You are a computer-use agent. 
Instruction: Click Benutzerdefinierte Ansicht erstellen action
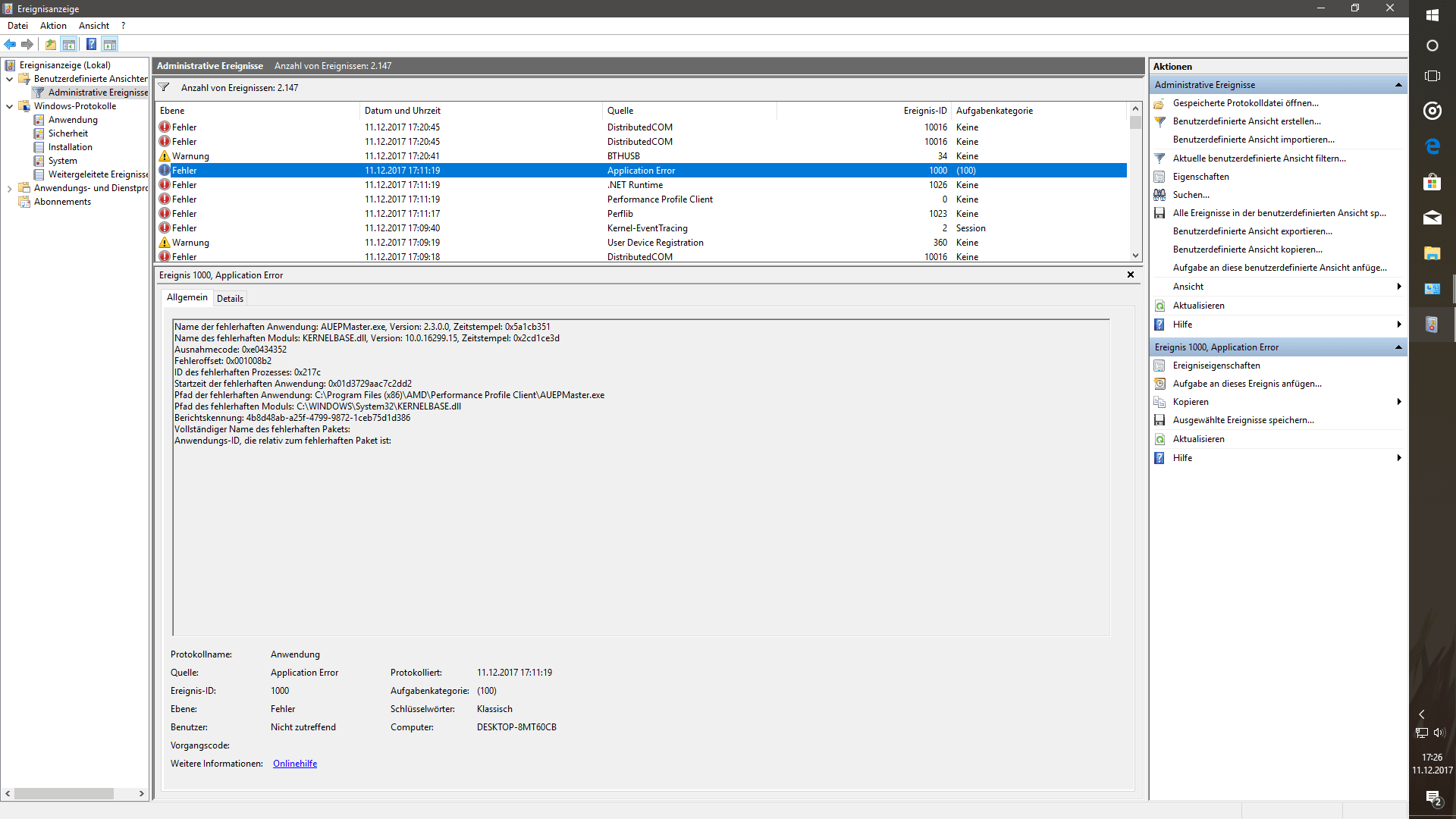tap(1247, 121)
